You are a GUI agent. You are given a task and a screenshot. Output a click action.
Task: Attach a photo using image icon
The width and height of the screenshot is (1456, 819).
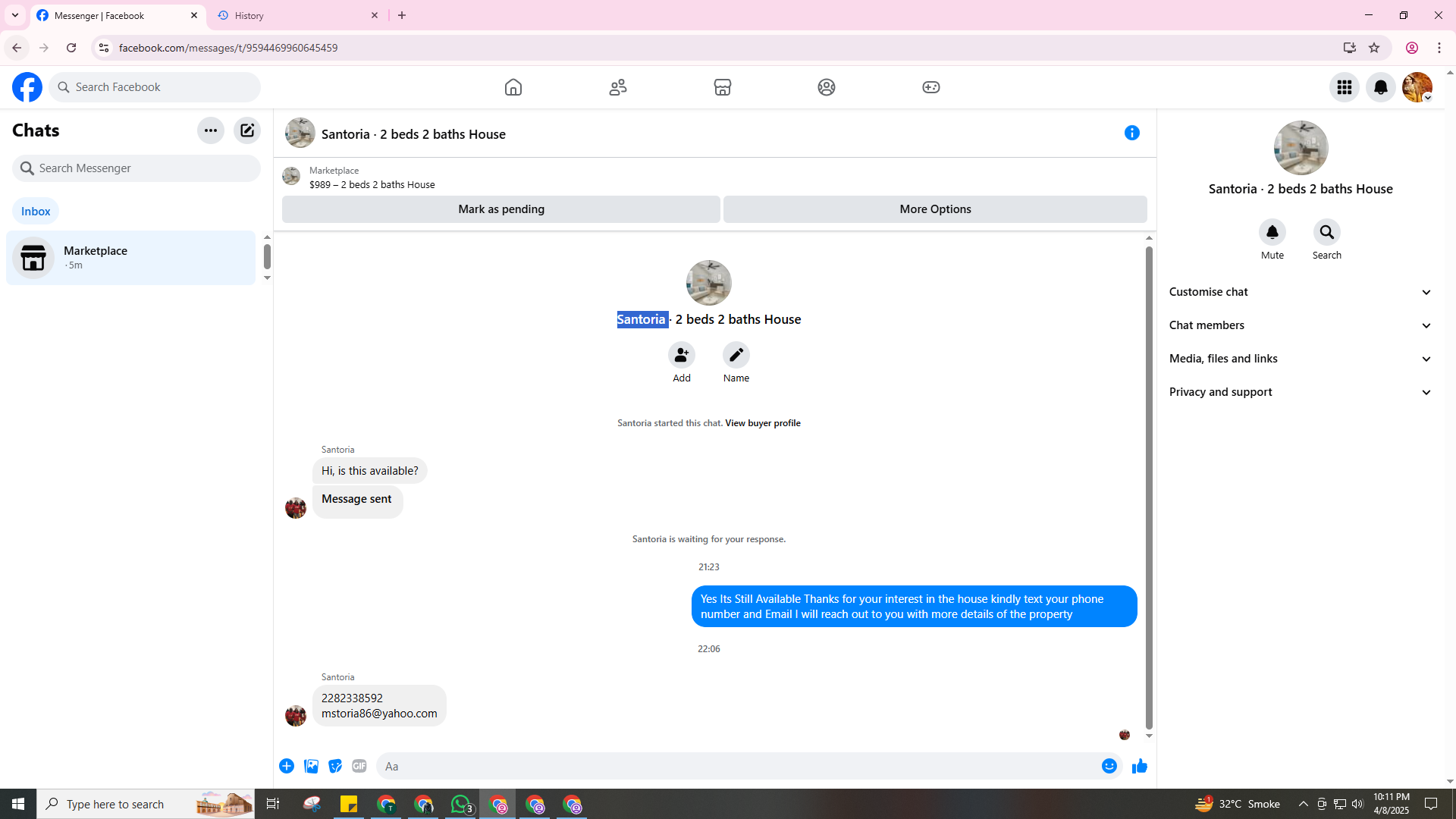(311, 767)
